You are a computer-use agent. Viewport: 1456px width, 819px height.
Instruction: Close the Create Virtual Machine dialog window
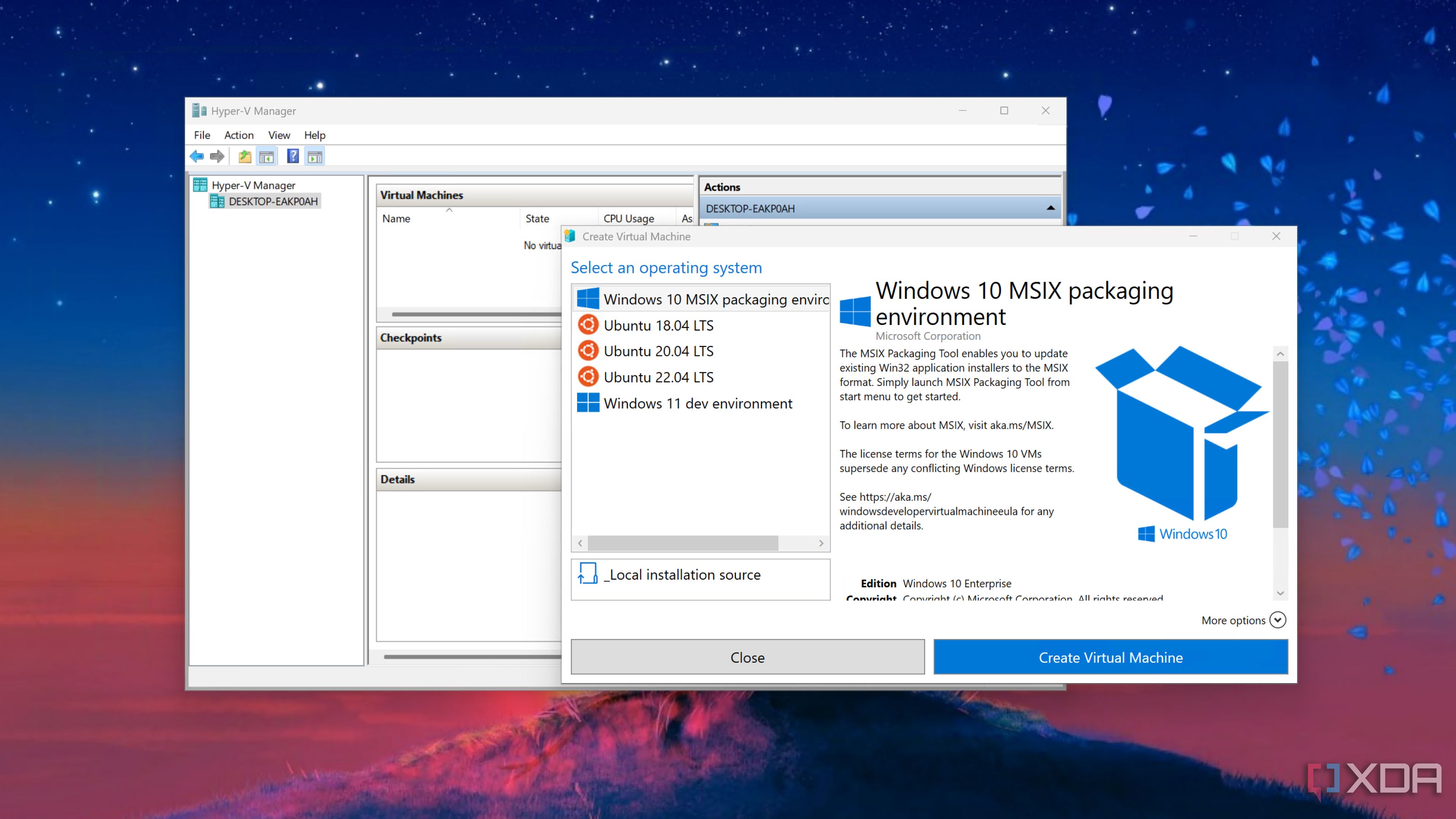tap(1276, 236)
